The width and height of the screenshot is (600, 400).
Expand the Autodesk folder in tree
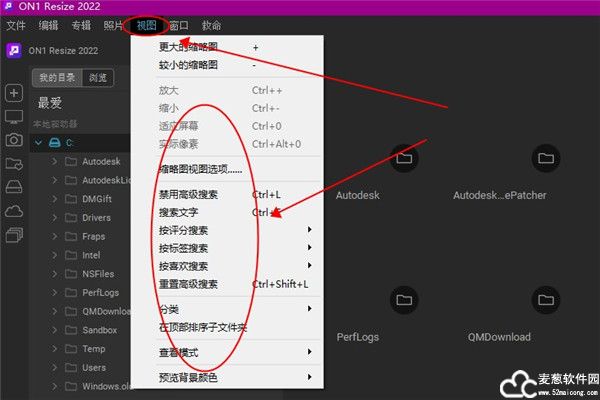(54, 162)
